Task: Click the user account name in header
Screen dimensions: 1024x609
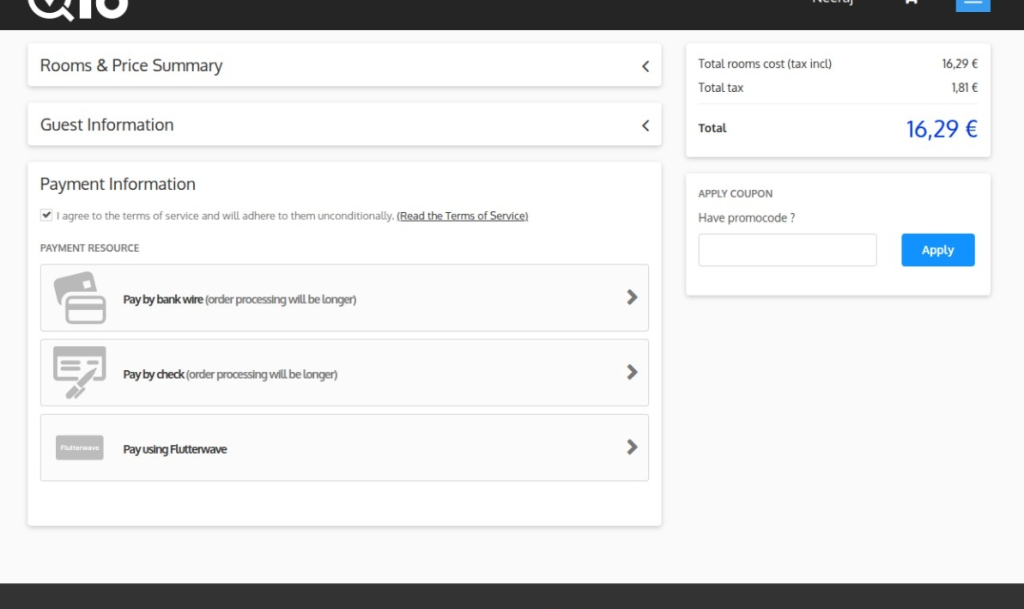Action: coord(832,3)
